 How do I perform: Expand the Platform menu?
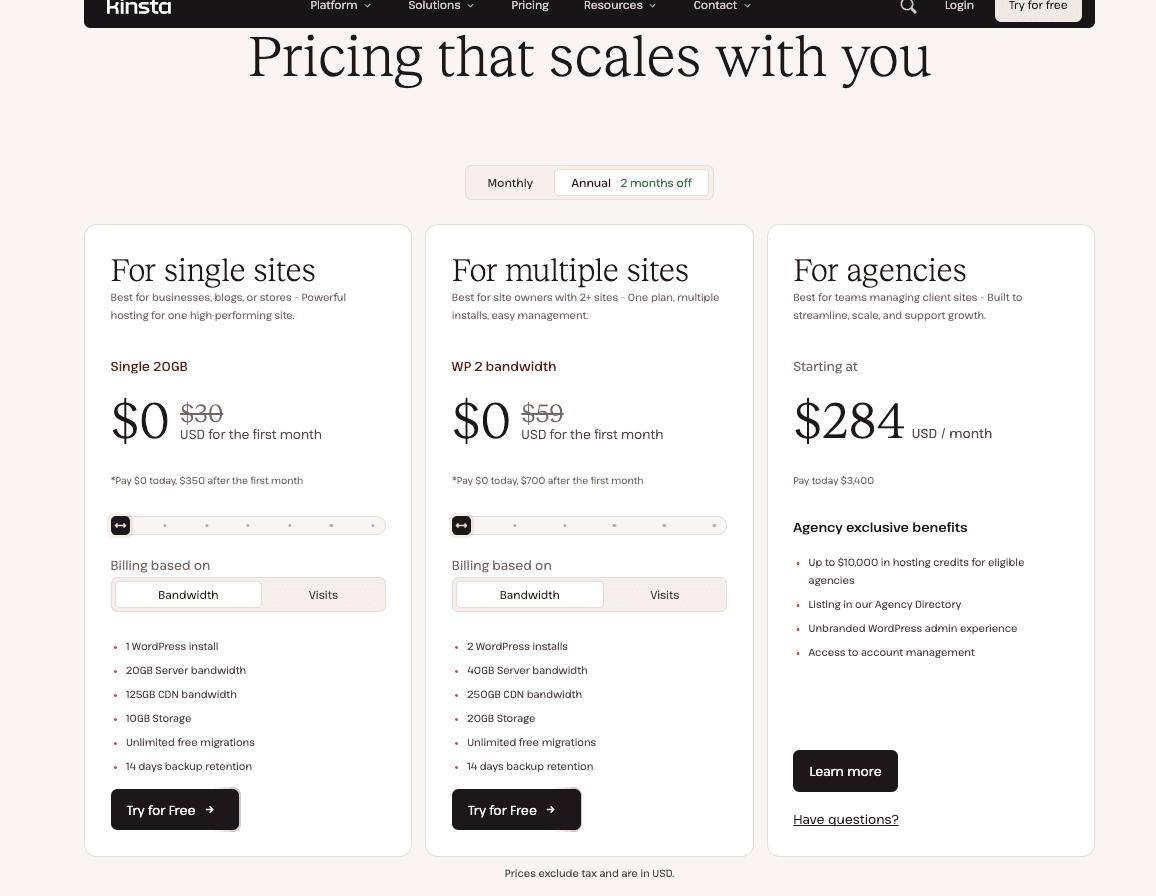[341, 6]
